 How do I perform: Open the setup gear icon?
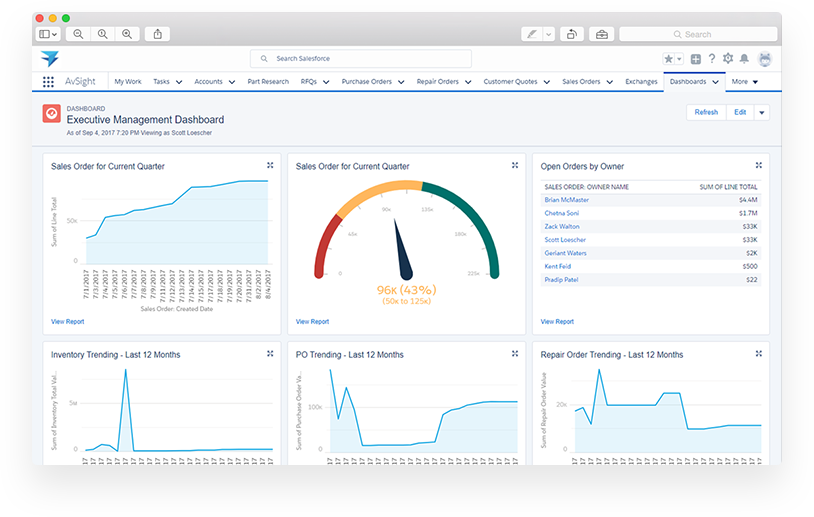coord(728,59)
